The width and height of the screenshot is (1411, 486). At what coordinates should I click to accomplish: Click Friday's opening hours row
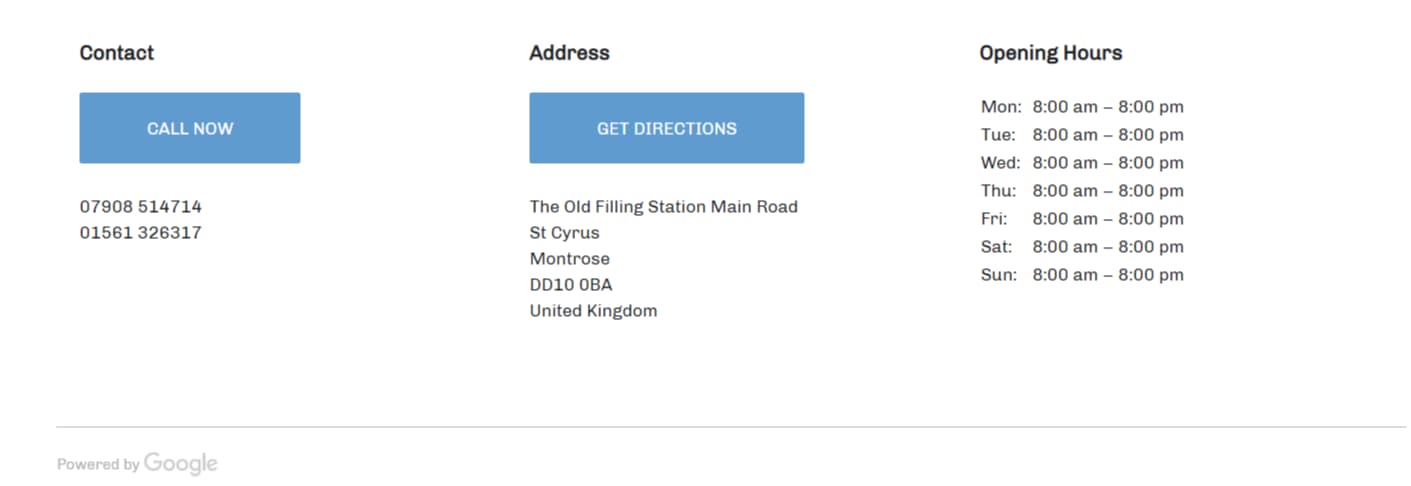(1082, 219)
